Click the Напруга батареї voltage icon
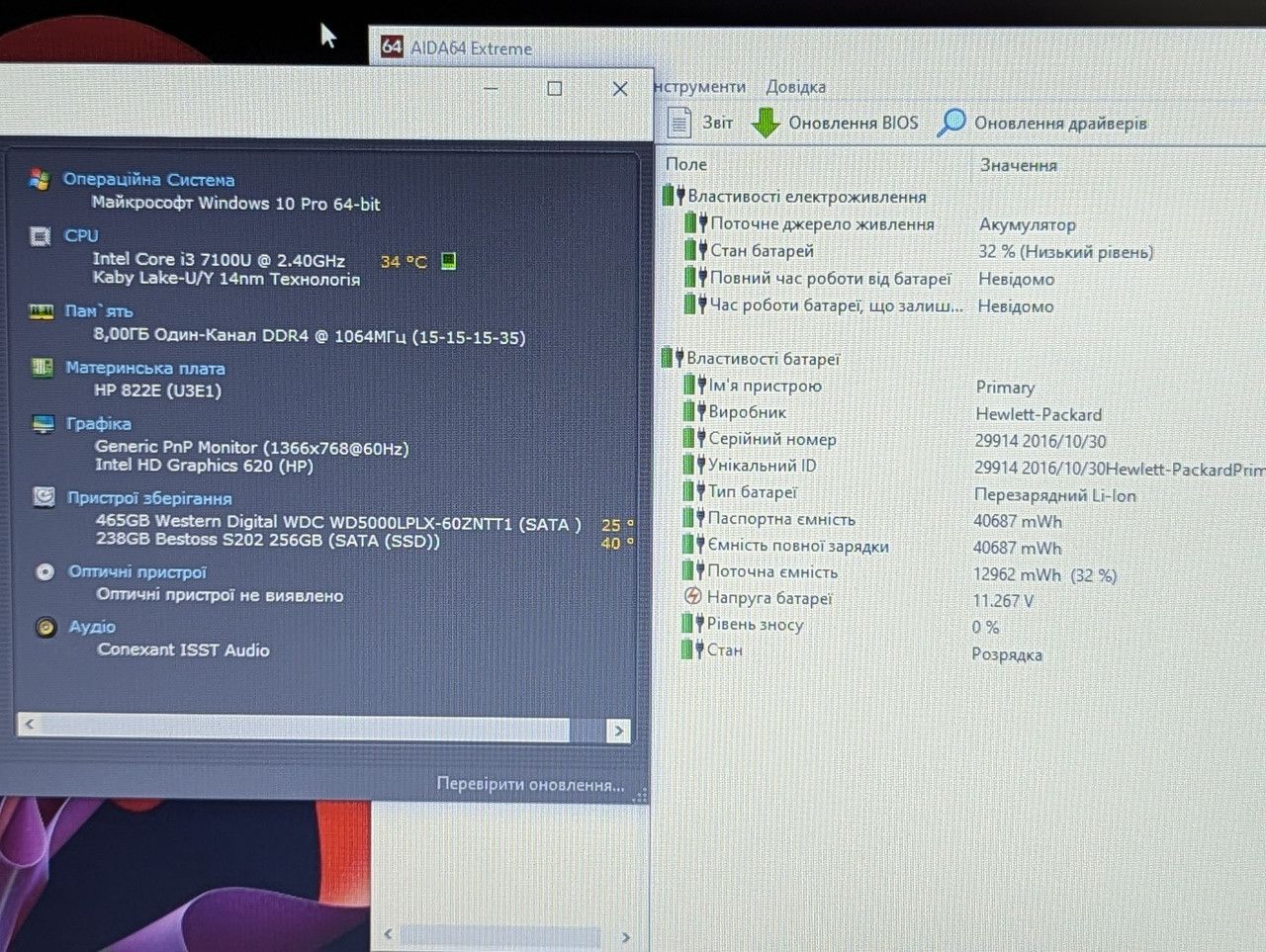This screenshot has width=1266, height=952. point(693,597)
